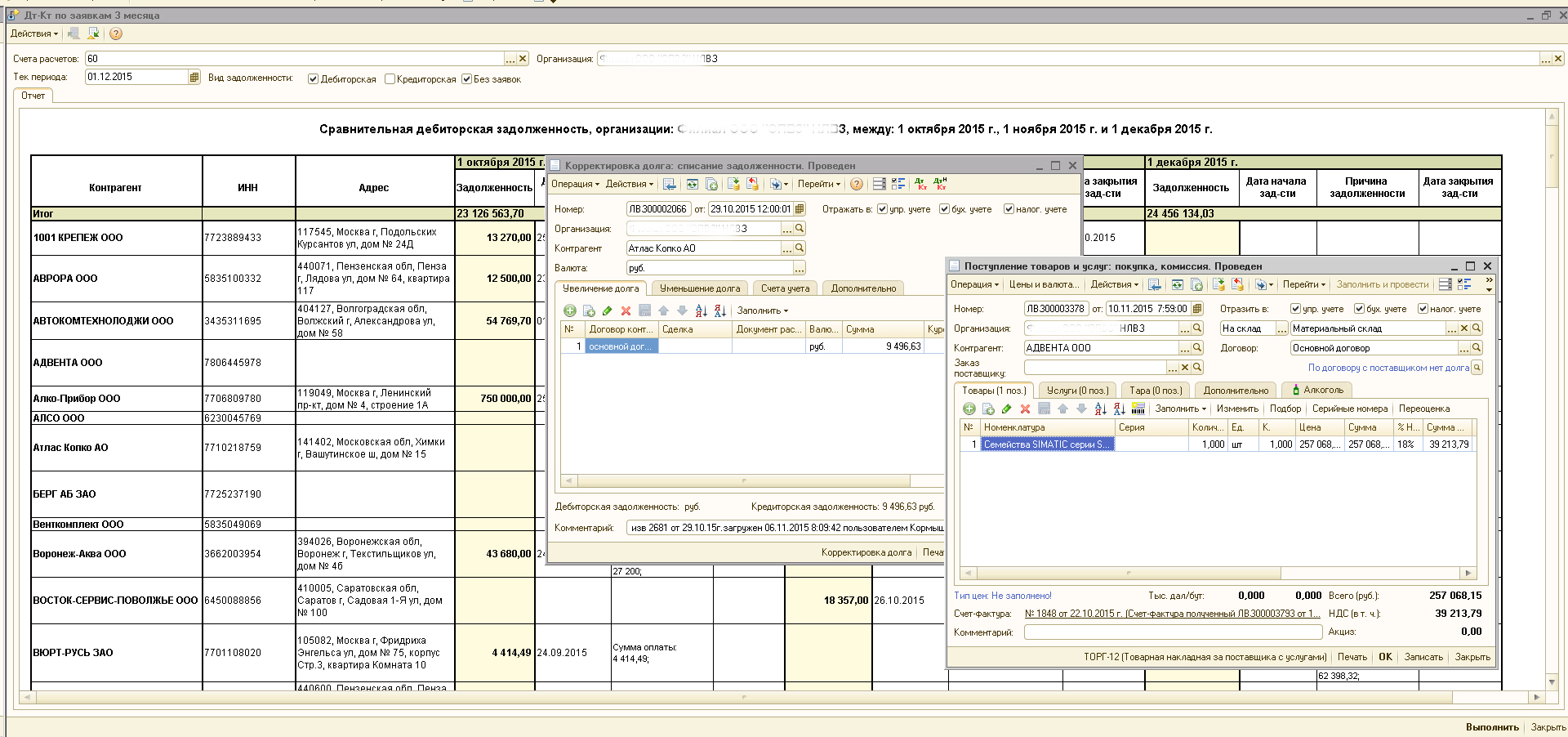
Task: Sort descending in Корректировка долга table
Action: [719, 310]
